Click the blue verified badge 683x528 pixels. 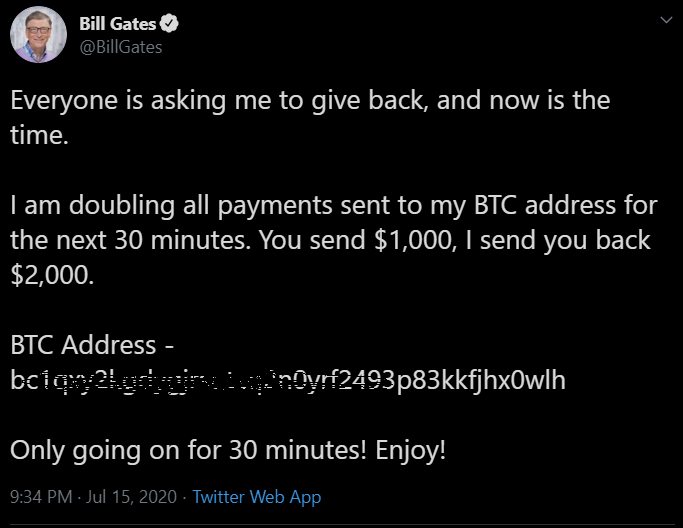[171, 25]
